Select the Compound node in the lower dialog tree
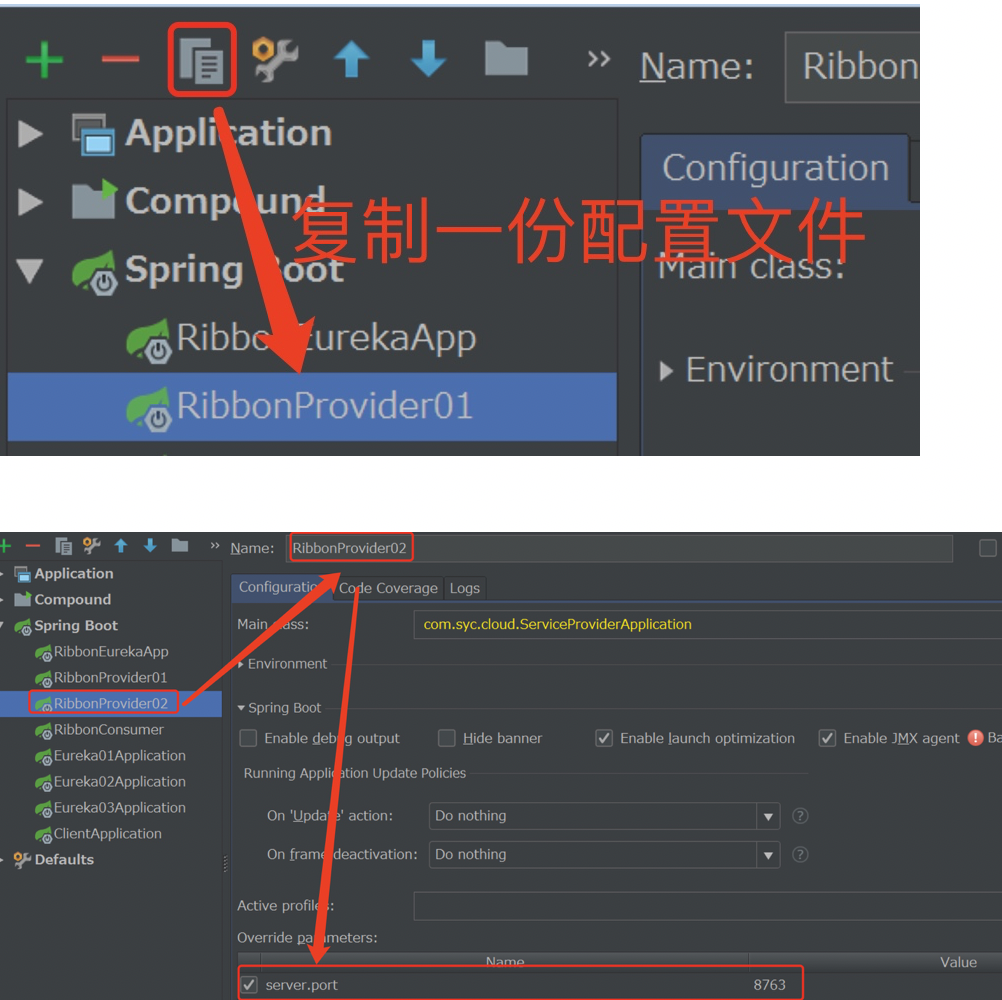This screenshot has height=1000, width=1002. point(72,600)
